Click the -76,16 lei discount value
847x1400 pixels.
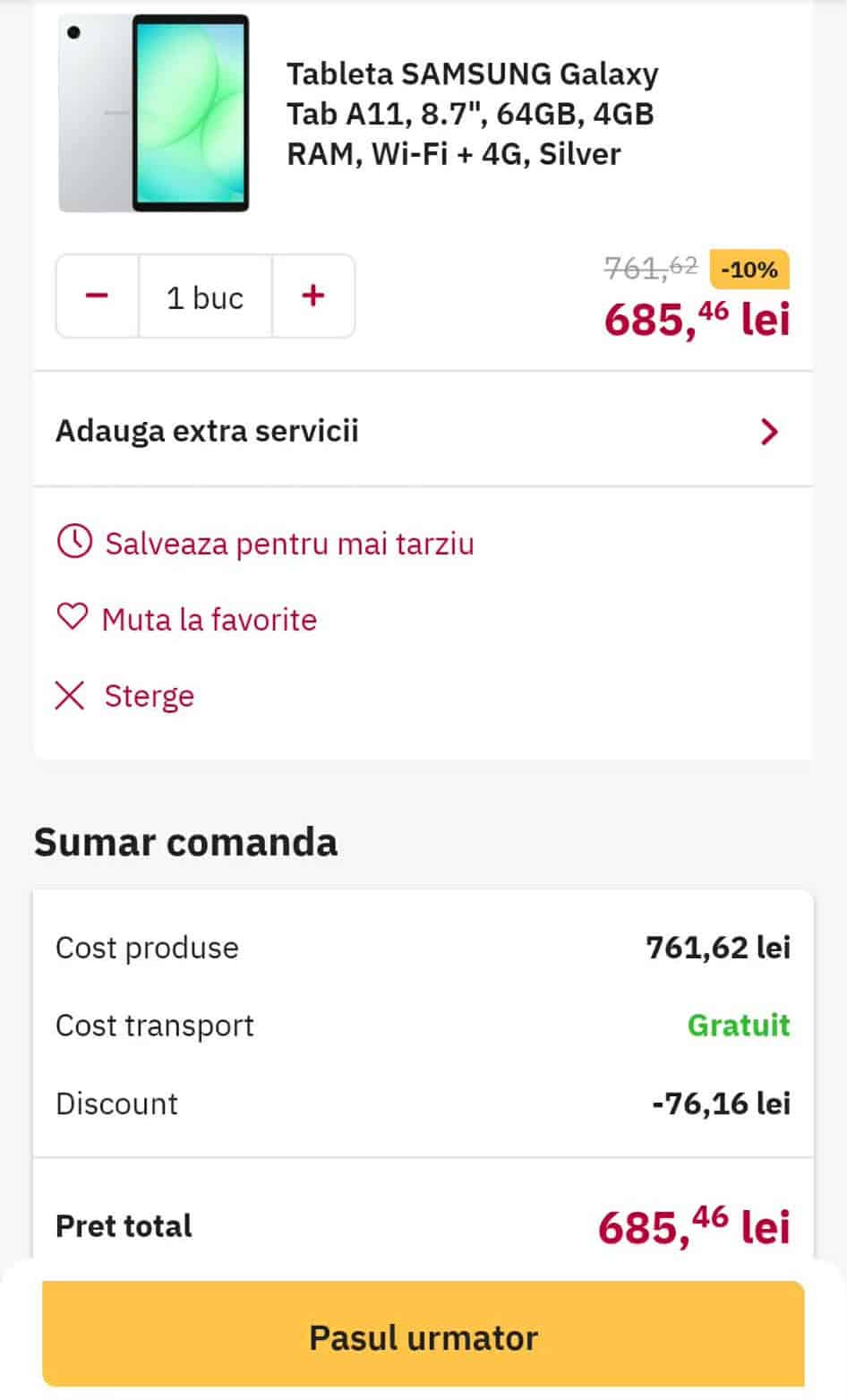coord(721,1103)
